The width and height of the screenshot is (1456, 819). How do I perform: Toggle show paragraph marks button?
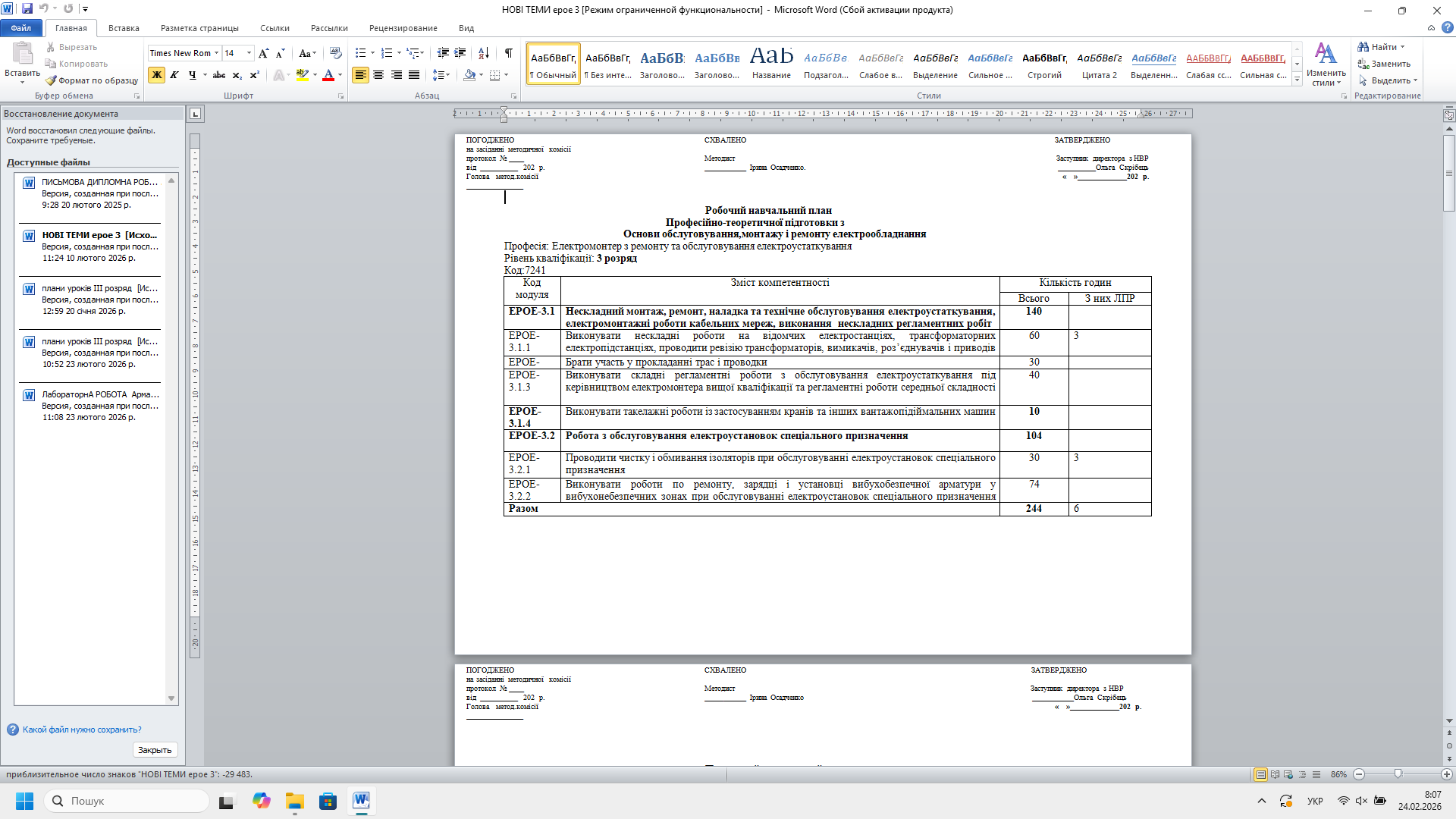508,53
